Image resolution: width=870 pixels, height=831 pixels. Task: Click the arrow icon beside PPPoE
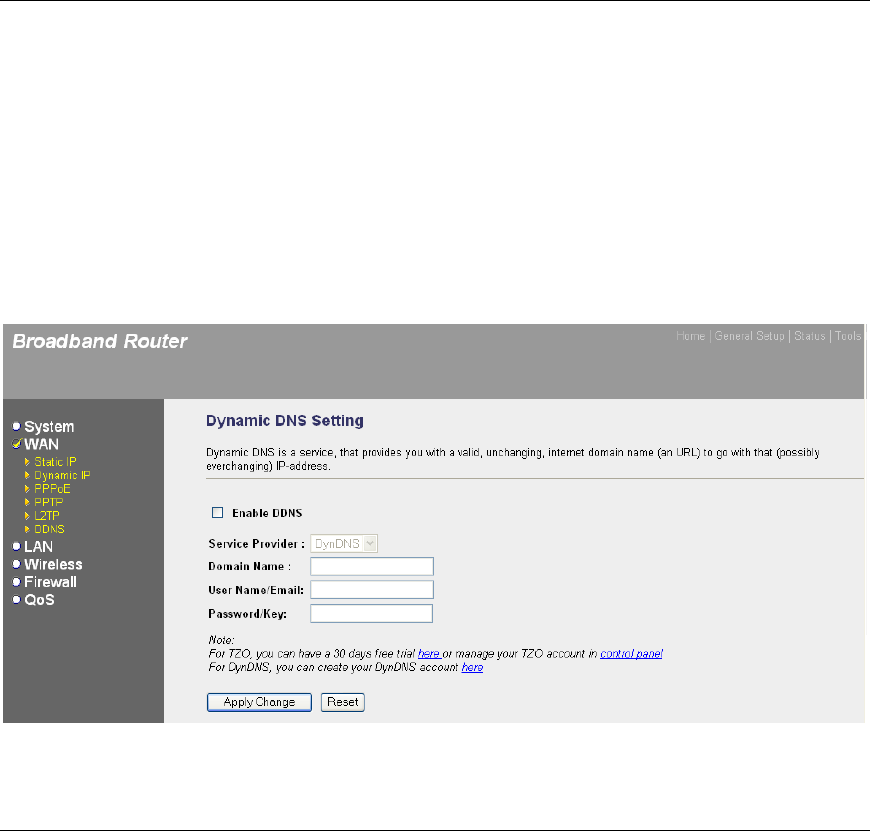(27, 489)
